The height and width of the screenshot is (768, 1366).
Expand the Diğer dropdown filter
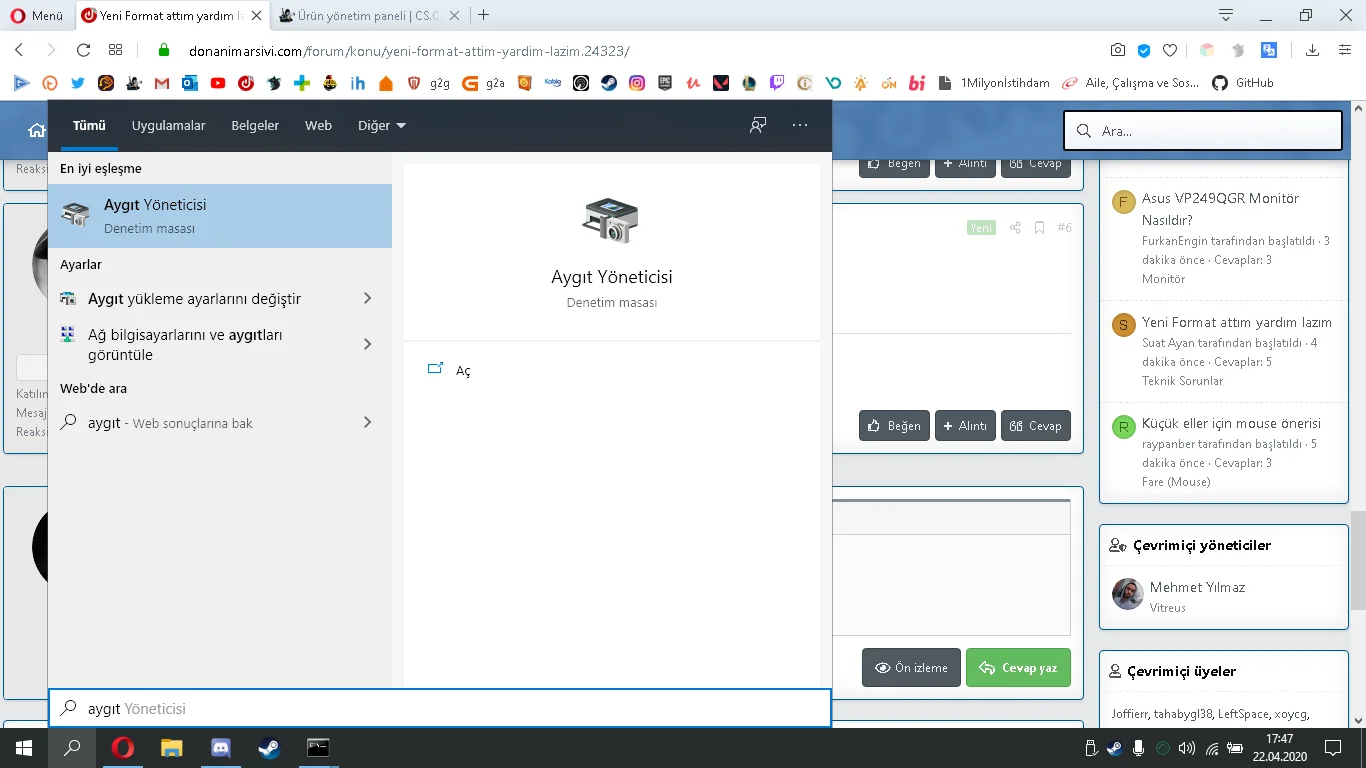tap(382, 125)
